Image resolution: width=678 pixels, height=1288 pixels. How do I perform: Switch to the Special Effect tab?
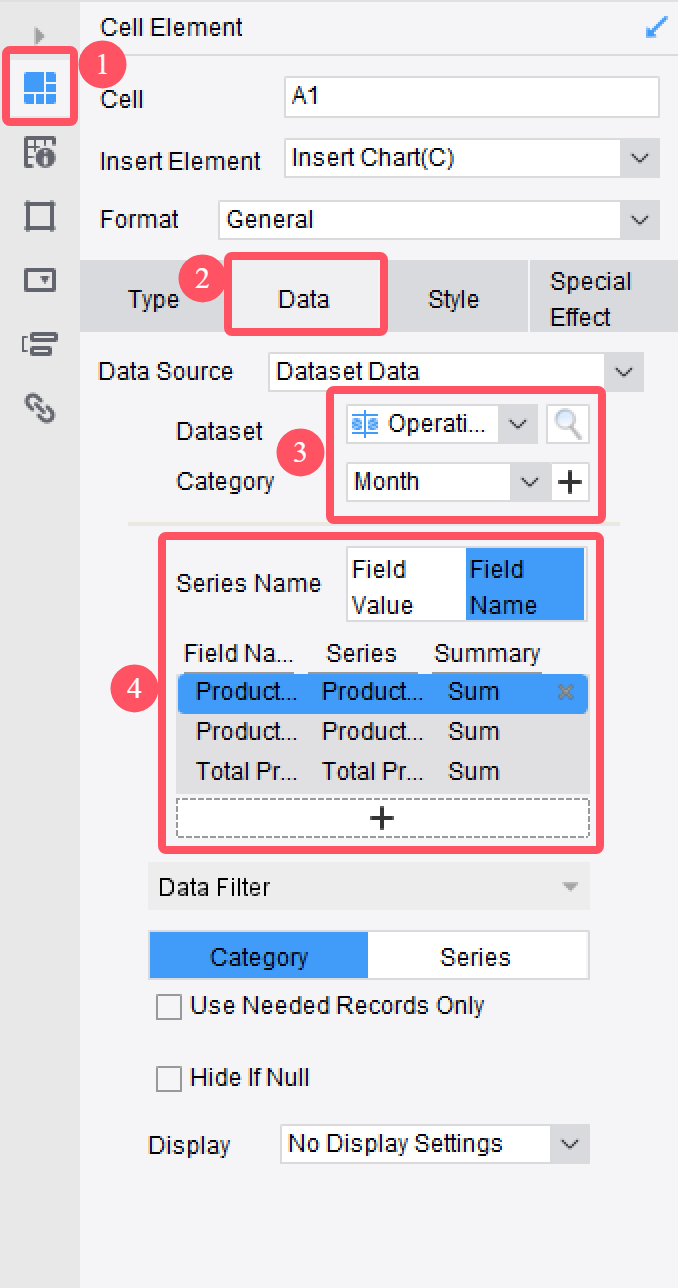(x=590, y=299)
